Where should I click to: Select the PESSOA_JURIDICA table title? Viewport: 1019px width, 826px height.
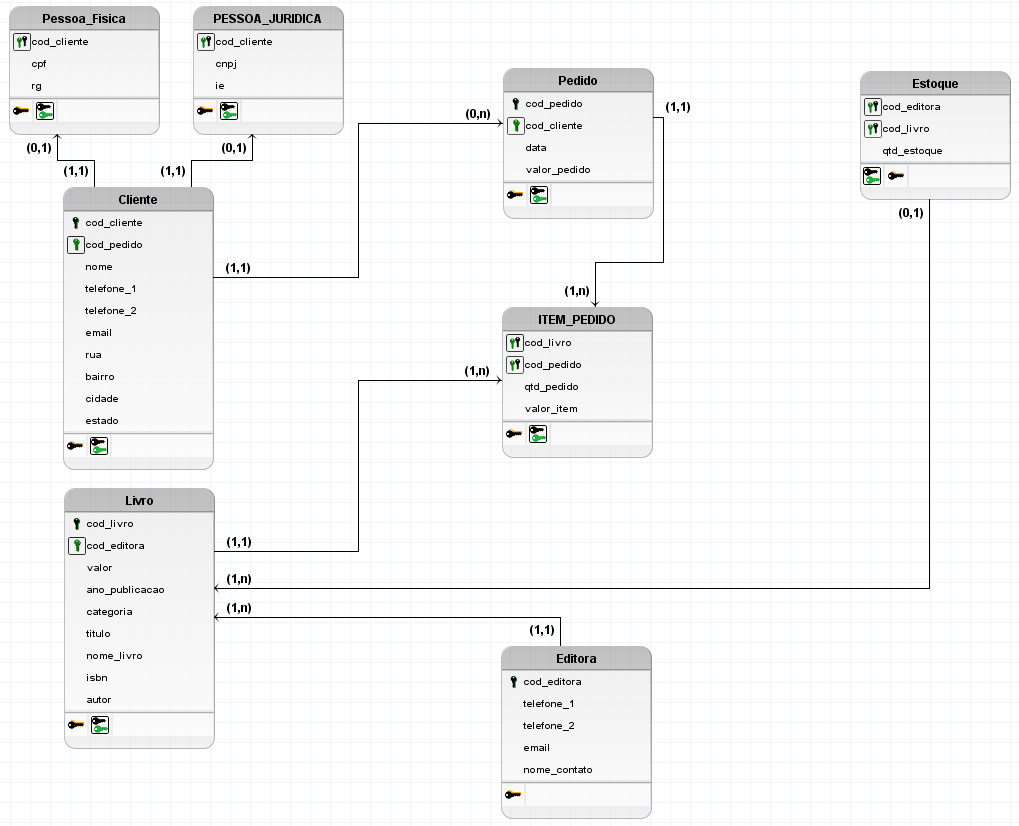(x=268, y=18)
